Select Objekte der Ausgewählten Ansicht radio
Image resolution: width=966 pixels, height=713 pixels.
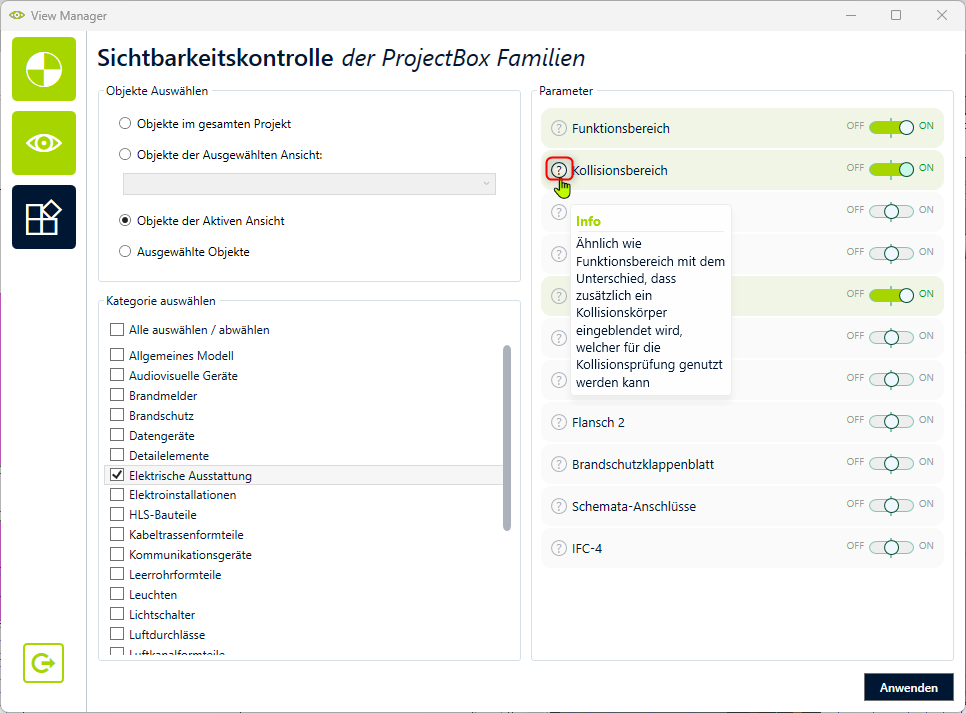pos(125,154)
